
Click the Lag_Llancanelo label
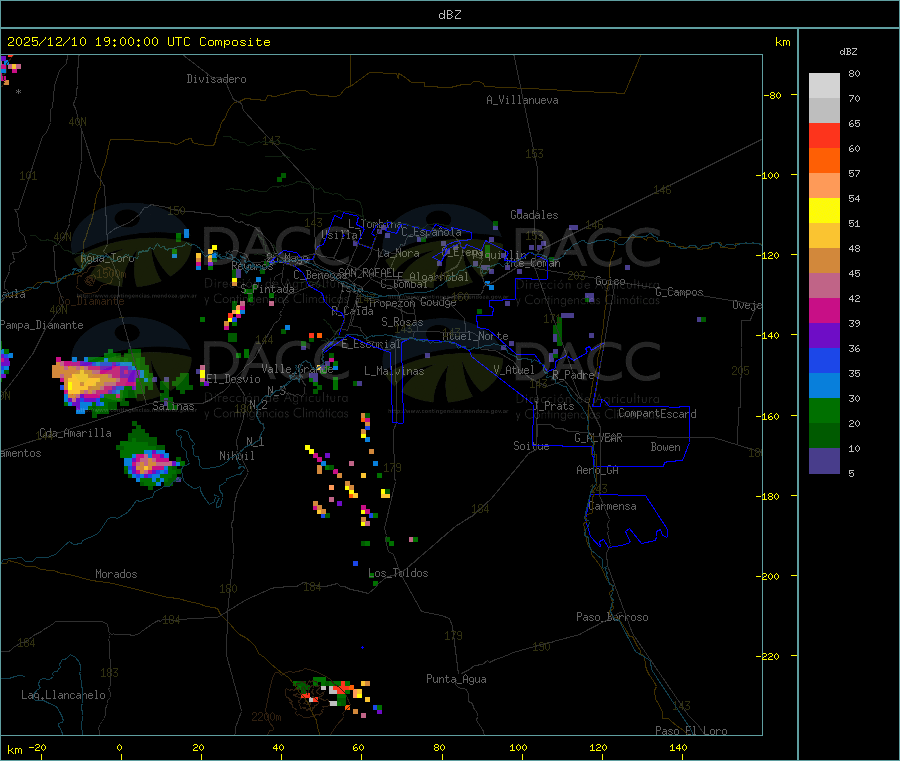63,694
